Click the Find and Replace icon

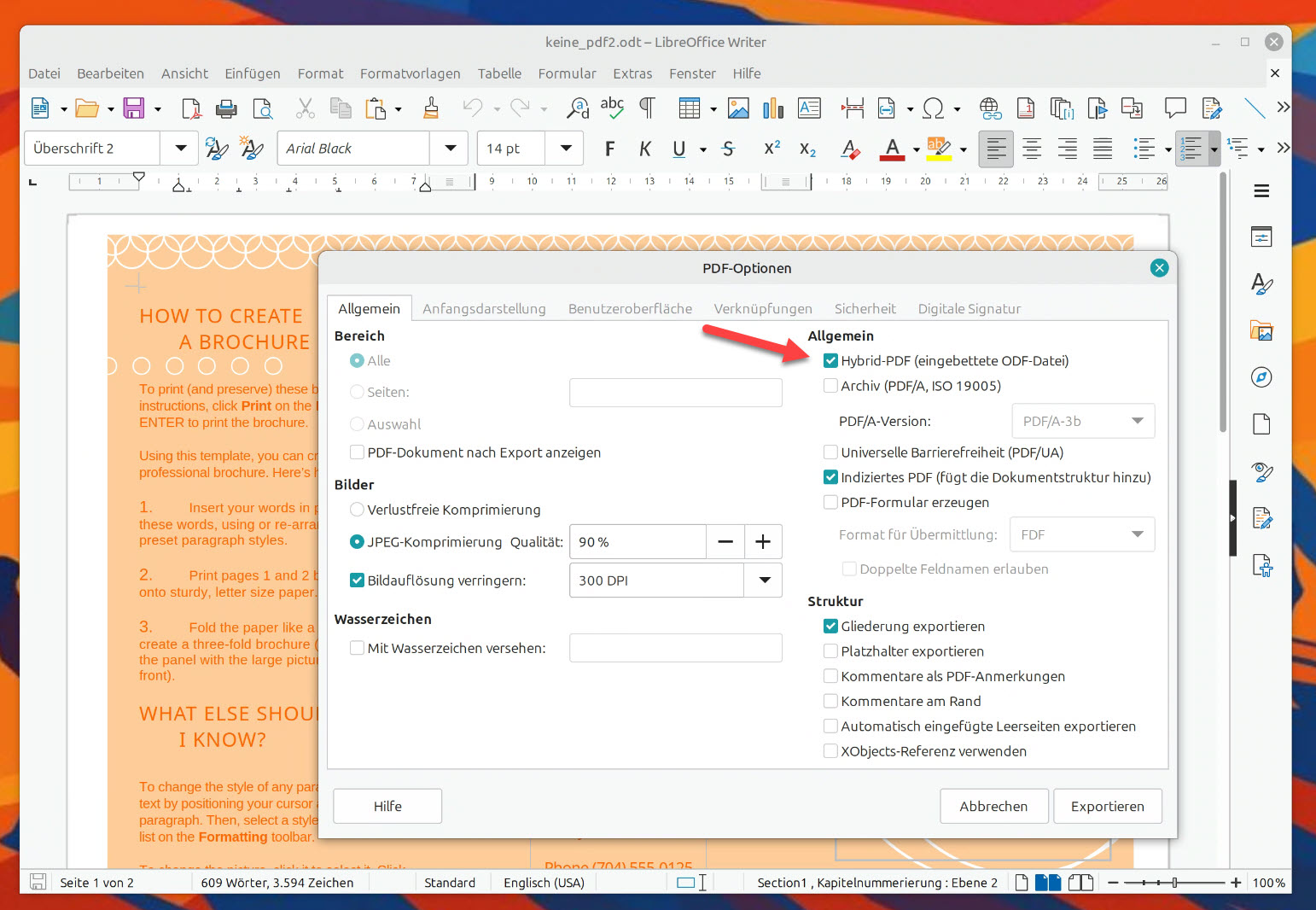578,108
